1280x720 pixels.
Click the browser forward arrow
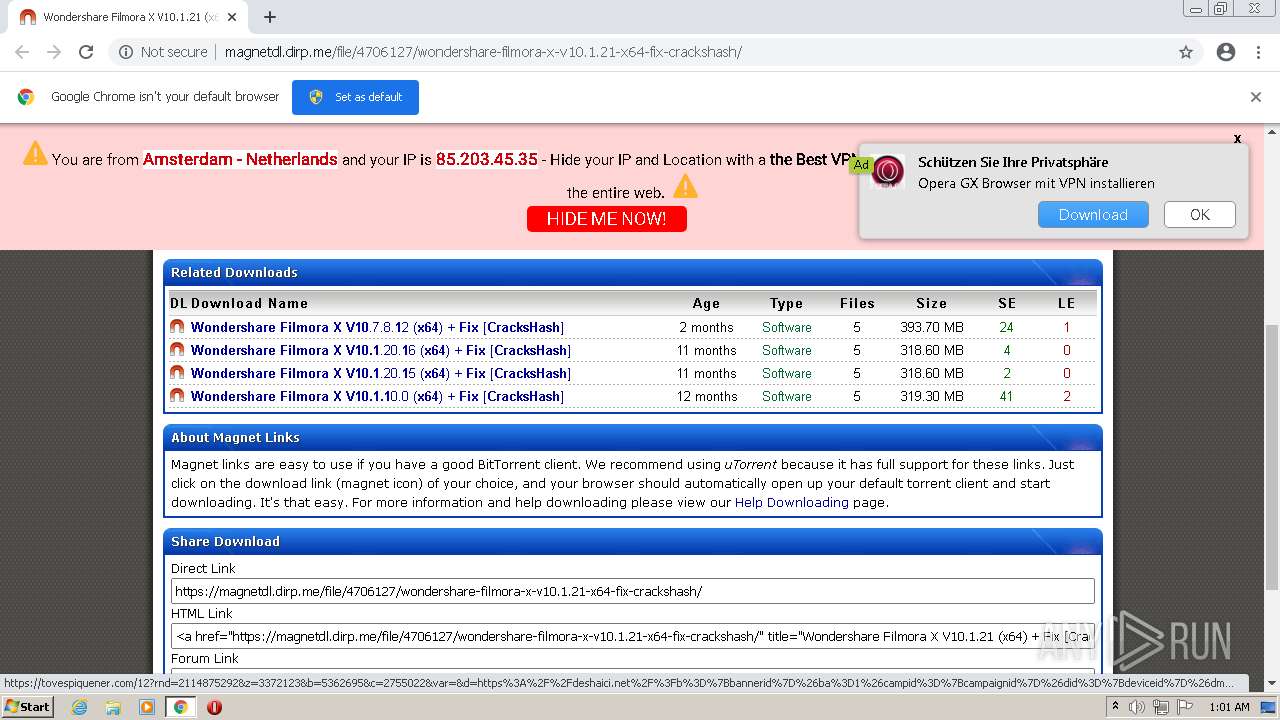coord(54,52)
